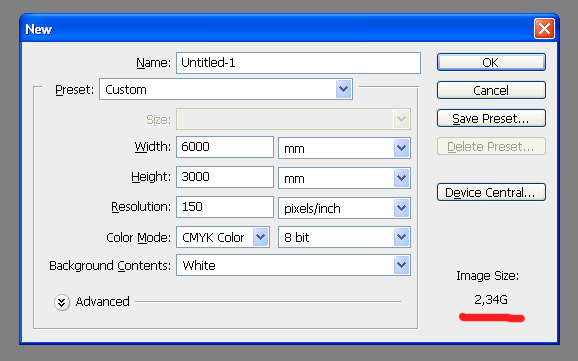Click the Resolution field showing 150
Viewport: 578px width, 361px height.
[225, 206]
